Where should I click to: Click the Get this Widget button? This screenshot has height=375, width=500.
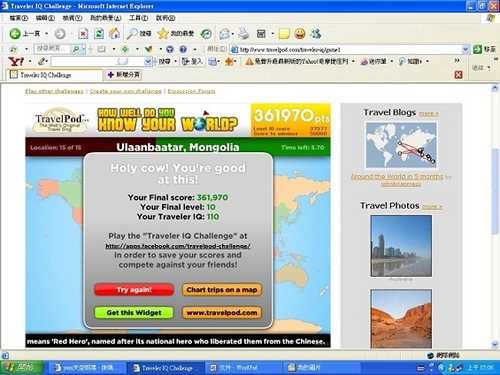(134, 313)
